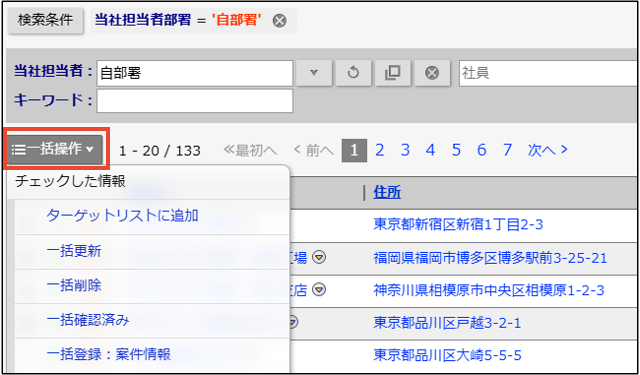Open address 東京都品川区大崎5-5-5
The height and width of the screenshot is (375, 640).
coord(447,355)
